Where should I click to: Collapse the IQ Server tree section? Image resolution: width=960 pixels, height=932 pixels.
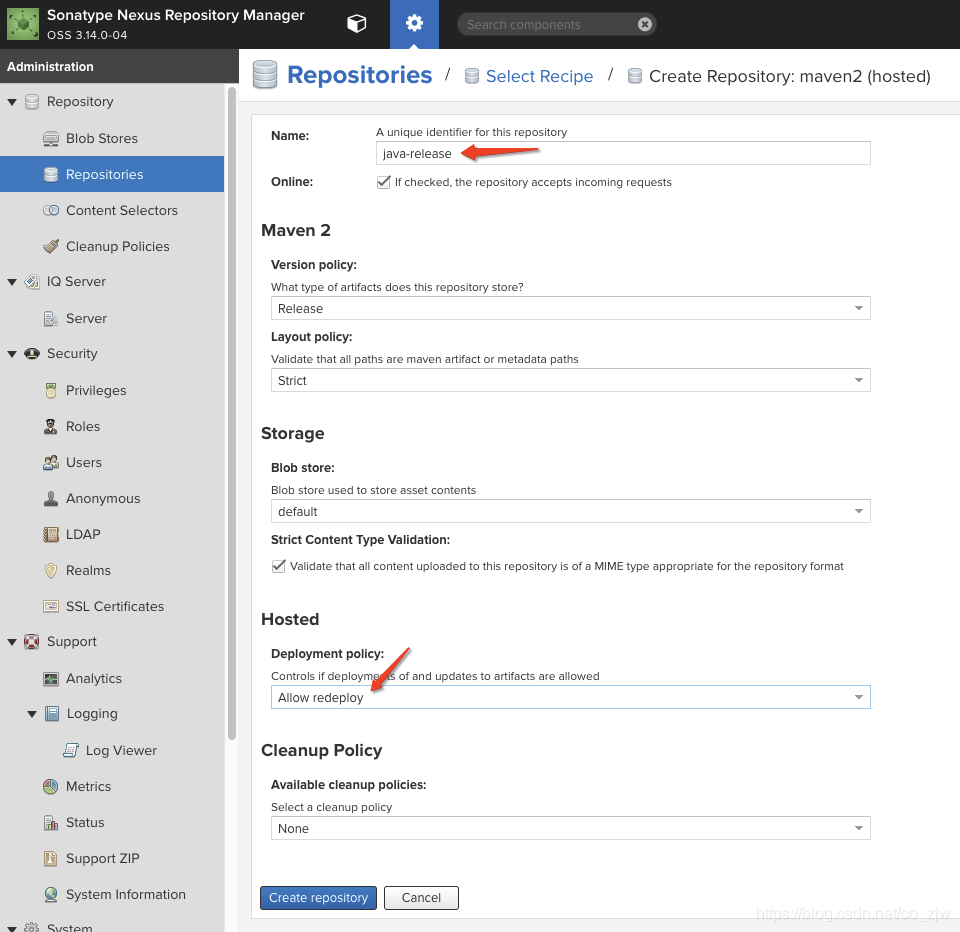(12, 282)
